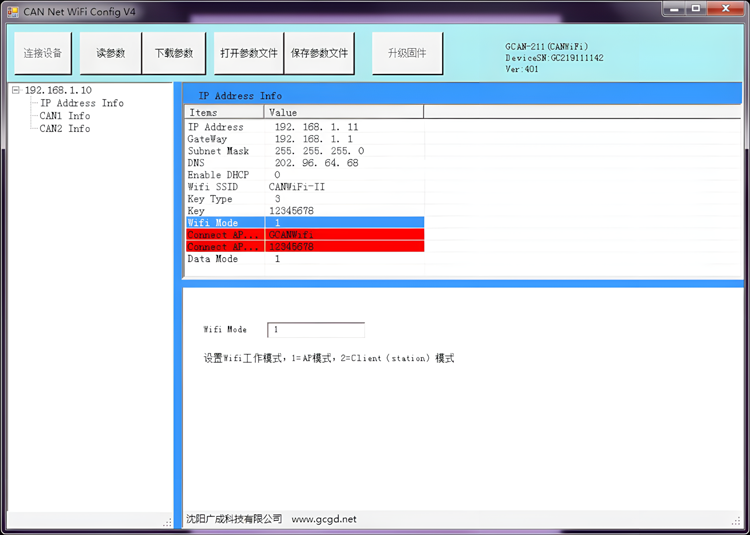Click the 连接设备 (Connect Device) button
The height and width of the screenshot is (535, 750).
[43, 53]
